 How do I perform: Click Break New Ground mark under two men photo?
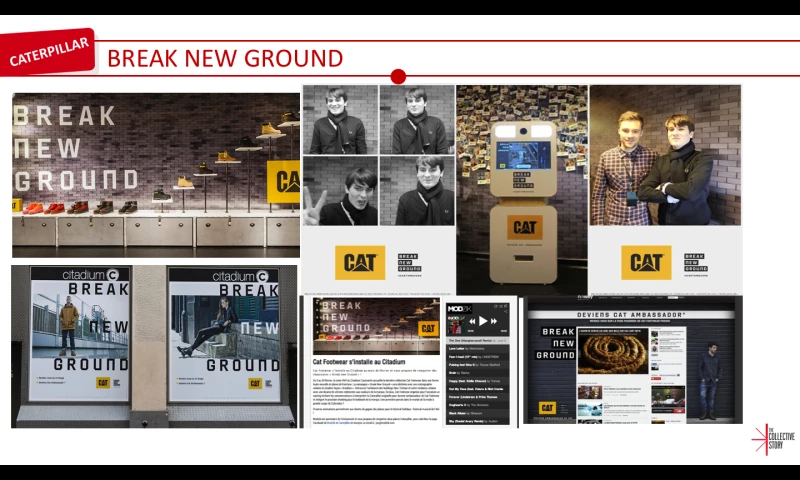[x=695, y=264]
